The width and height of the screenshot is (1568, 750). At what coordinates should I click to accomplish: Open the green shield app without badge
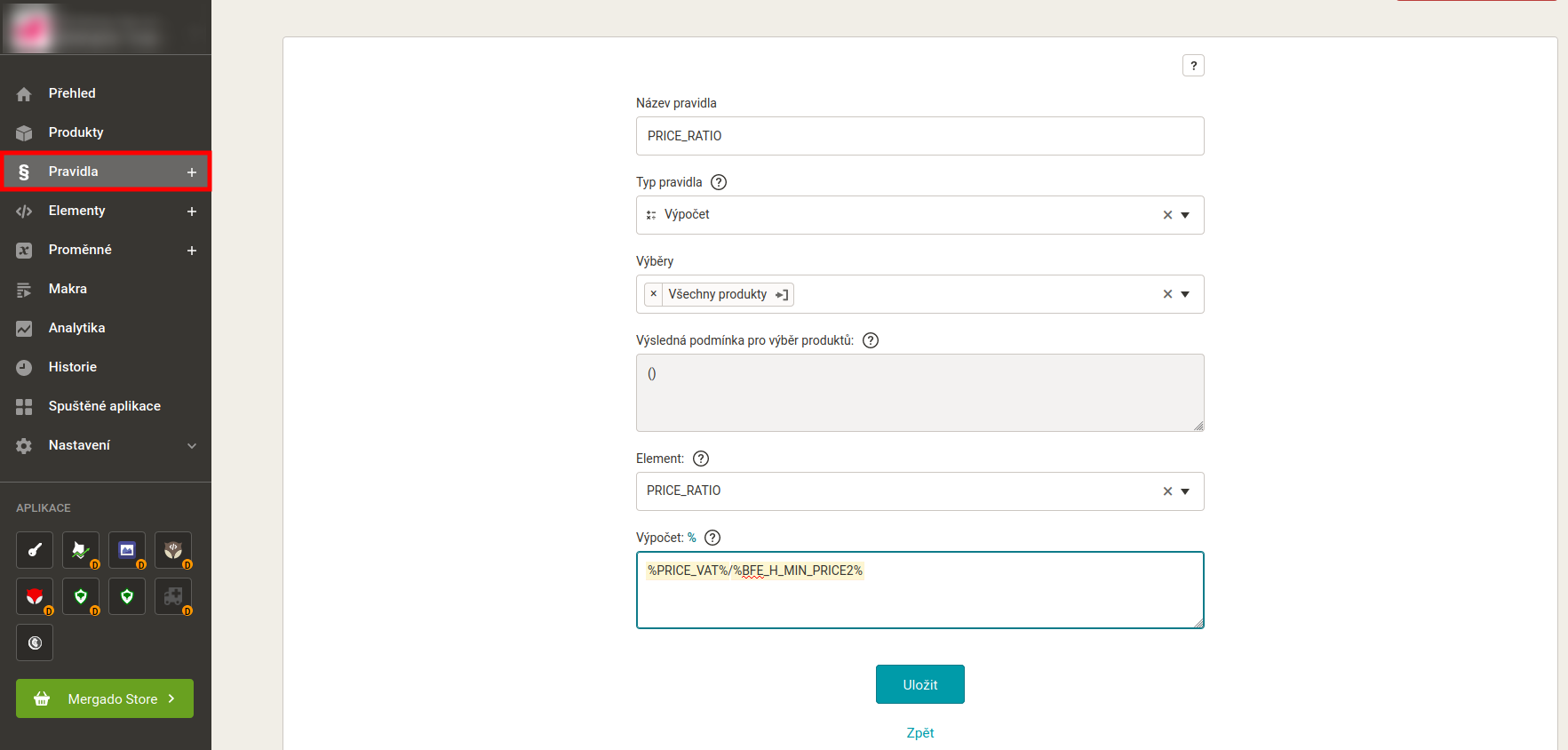(127, 596)
